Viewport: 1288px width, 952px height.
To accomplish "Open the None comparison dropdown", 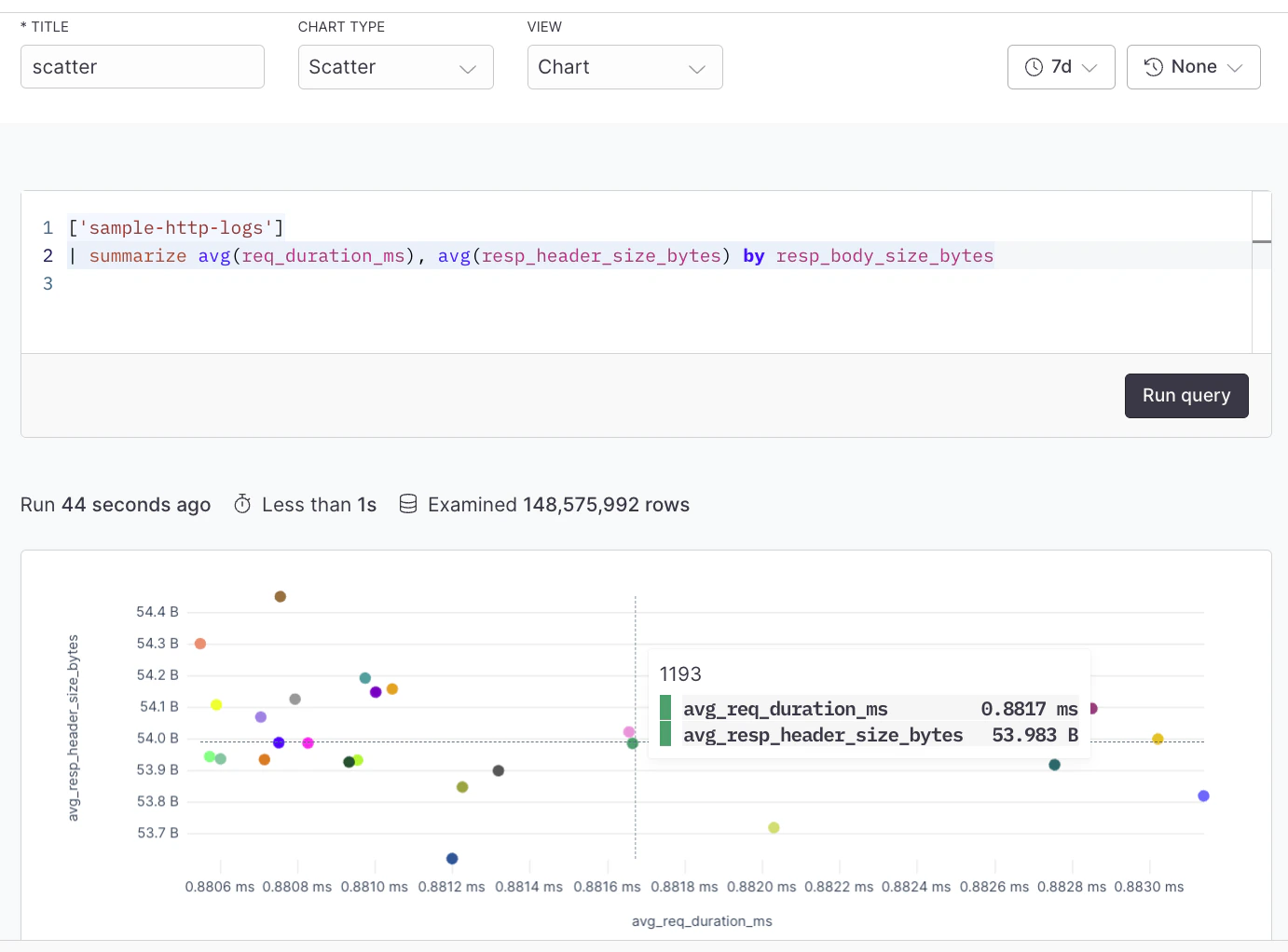I will point(1194,66).
